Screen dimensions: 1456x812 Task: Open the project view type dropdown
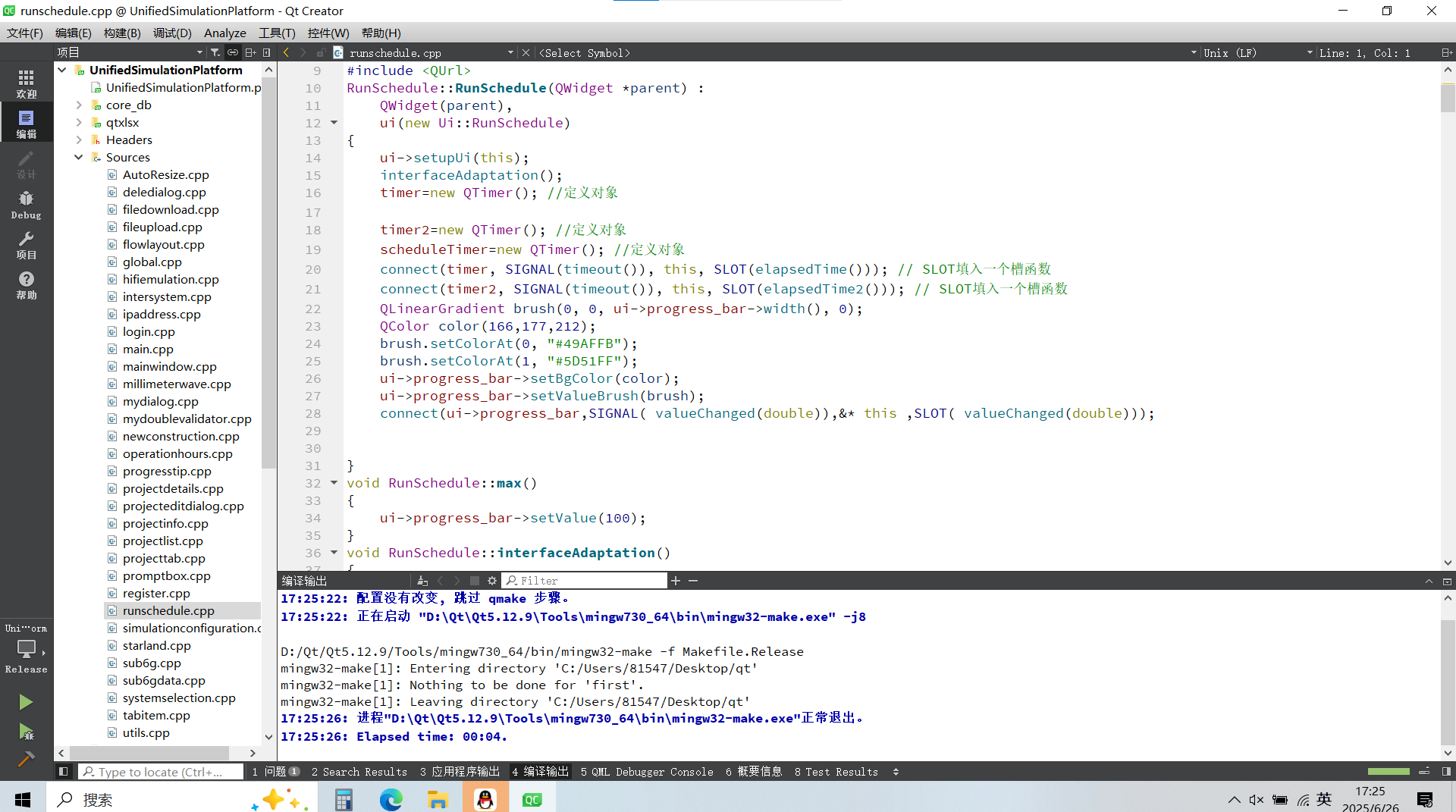(130, 52)
